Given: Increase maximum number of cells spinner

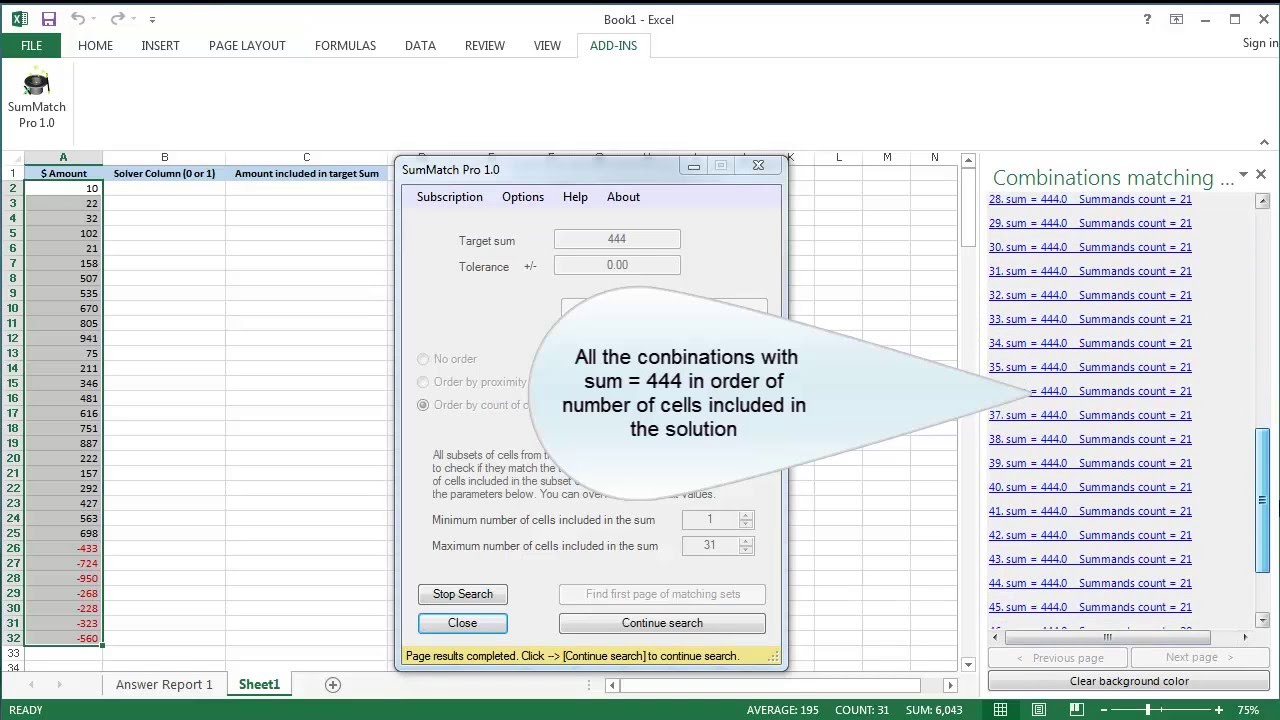Looking at the screenshot, I should pos(746,541).
